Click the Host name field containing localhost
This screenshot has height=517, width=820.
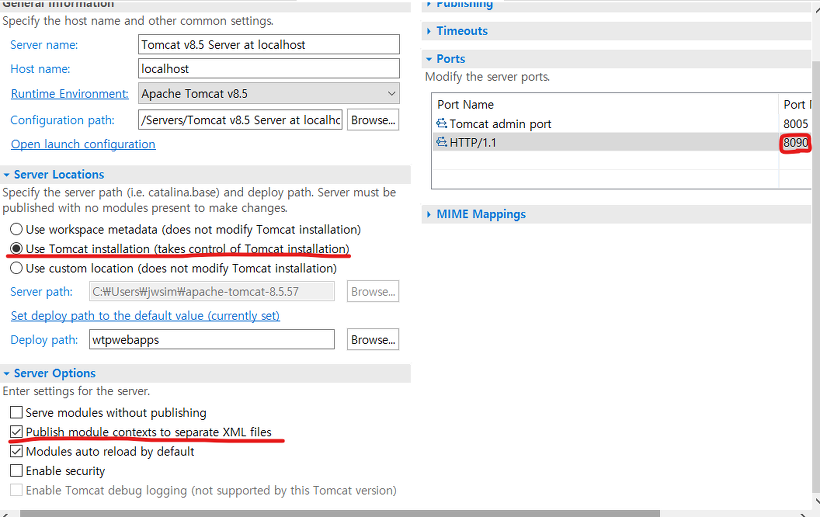click(x=269, y=68)
